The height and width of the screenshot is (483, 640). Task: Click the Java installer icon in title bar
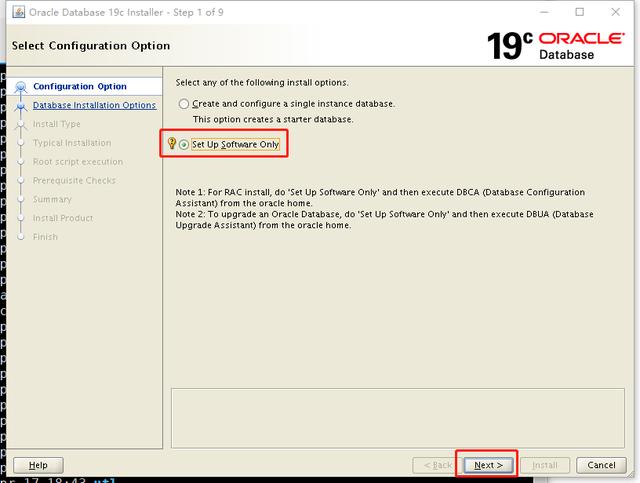point(18,12)
